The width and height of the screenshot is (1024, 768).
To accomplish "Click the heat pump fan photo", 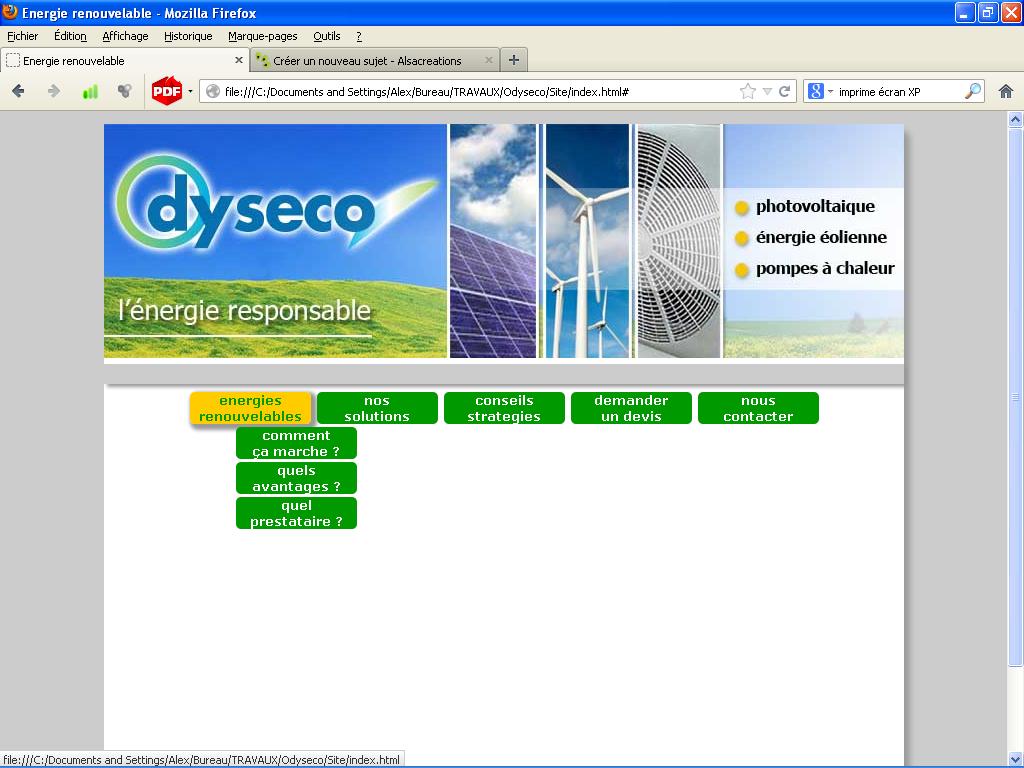I will [679, 241].
